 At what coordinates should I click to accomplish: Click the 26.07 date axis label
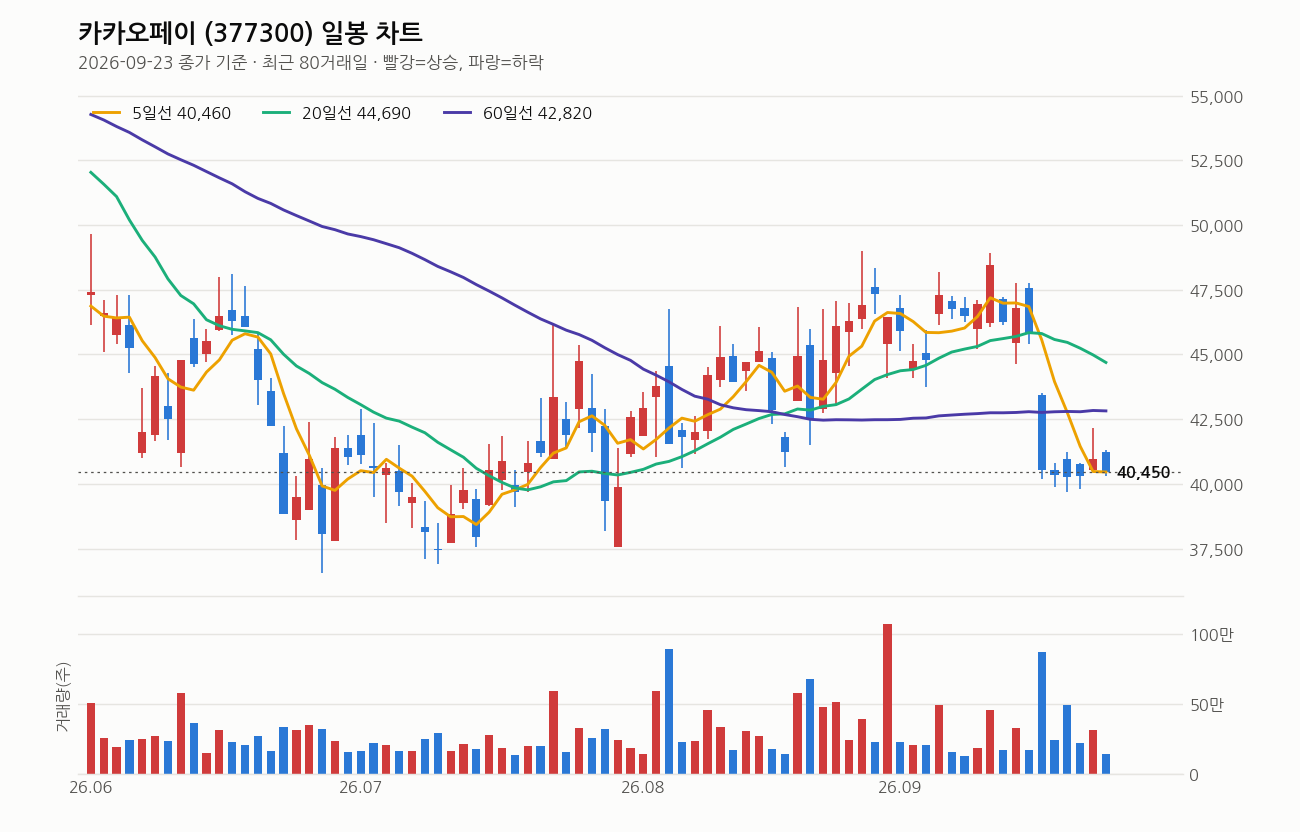pos(360,788)
